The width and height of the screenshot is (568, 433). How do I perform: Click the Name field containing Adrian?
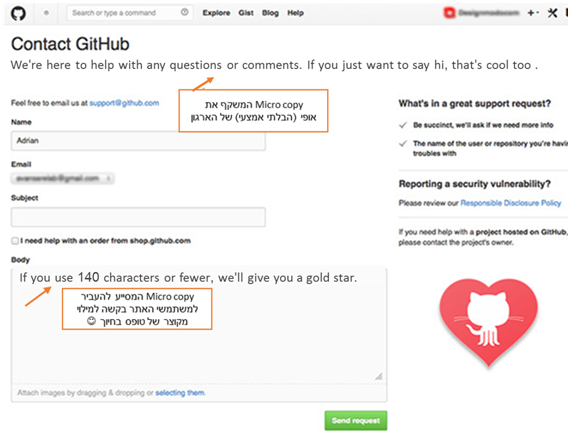coord(138,141)
